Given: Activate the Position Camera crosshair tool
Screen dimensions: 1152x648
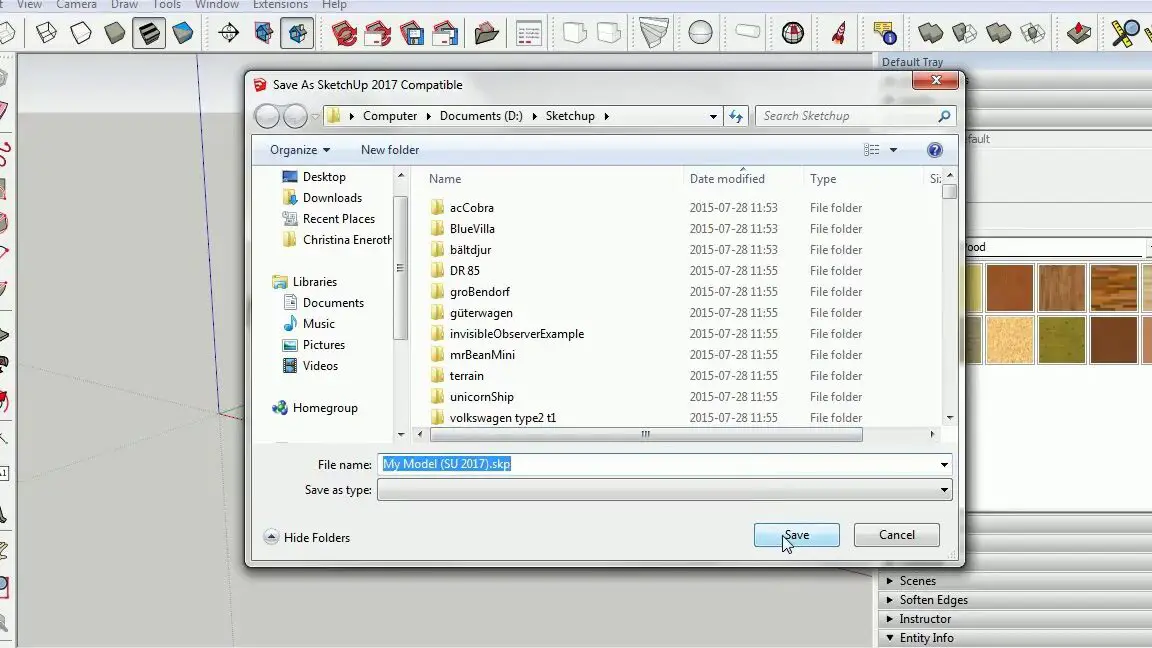Looking at the screenshot, I should coord(228,33).
